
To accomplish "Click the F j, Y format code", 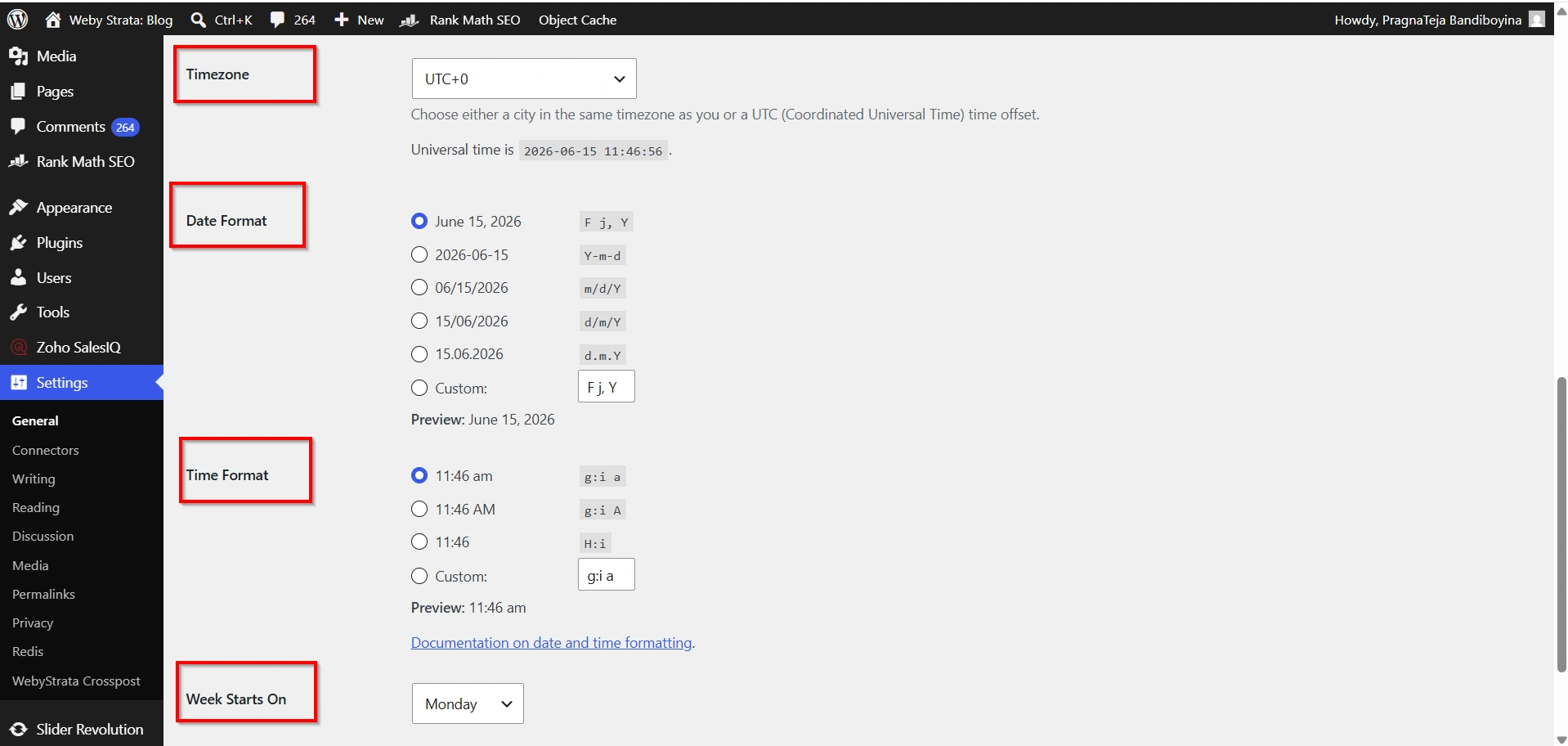I will (606, 222).
